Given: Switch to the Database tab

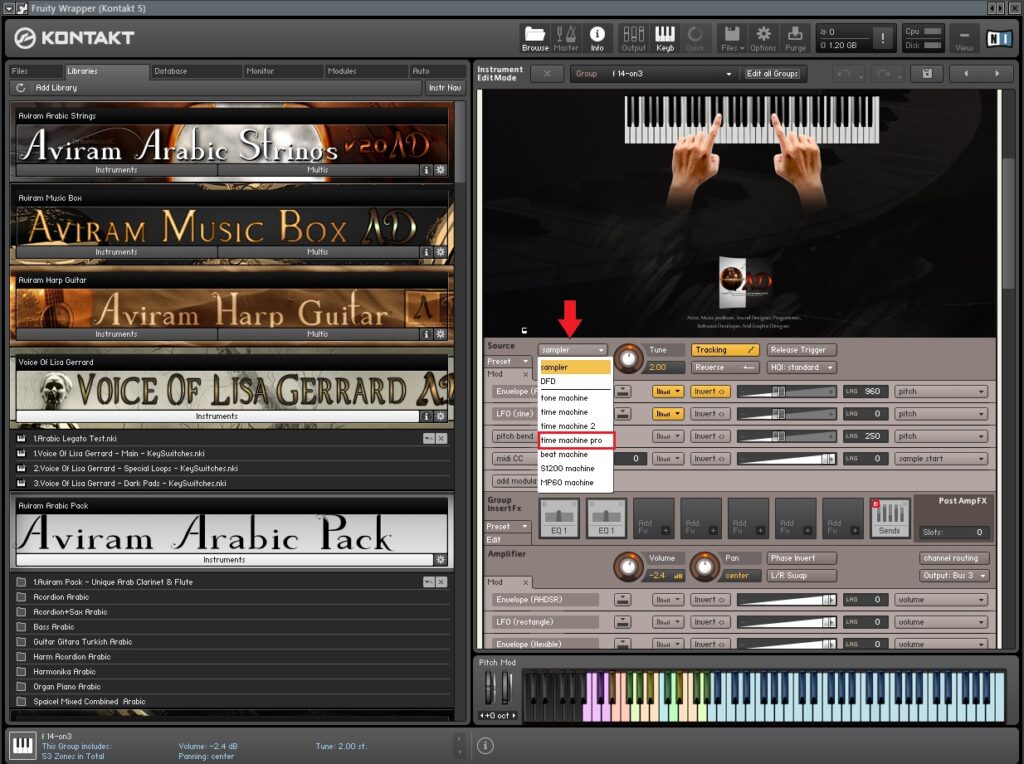Looking at the screenshot, I should tap(195, 71).
